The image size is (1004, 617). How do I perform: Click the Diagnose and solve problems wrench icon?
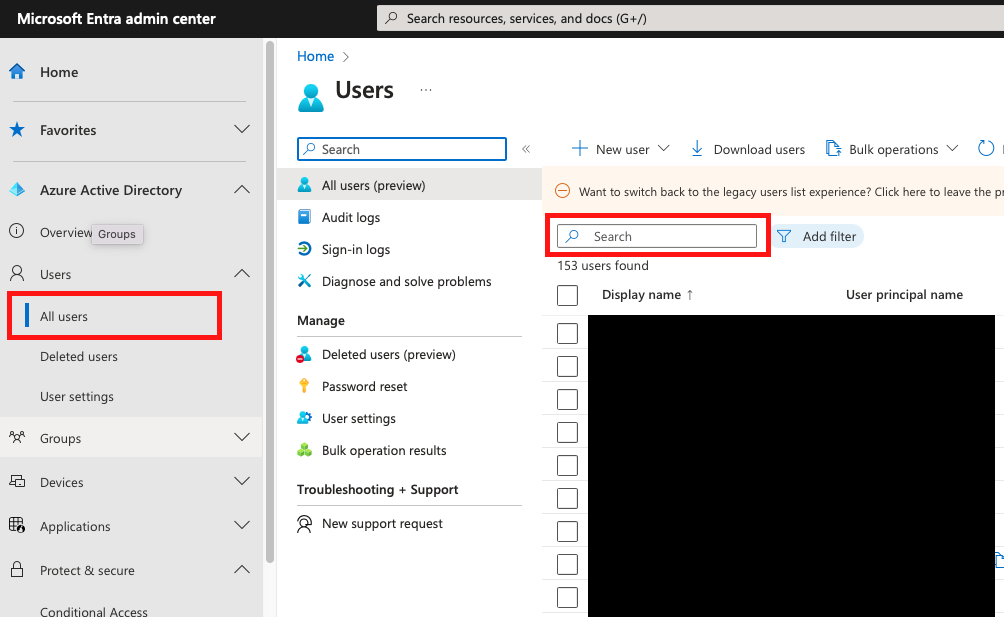tap(305, 281)
